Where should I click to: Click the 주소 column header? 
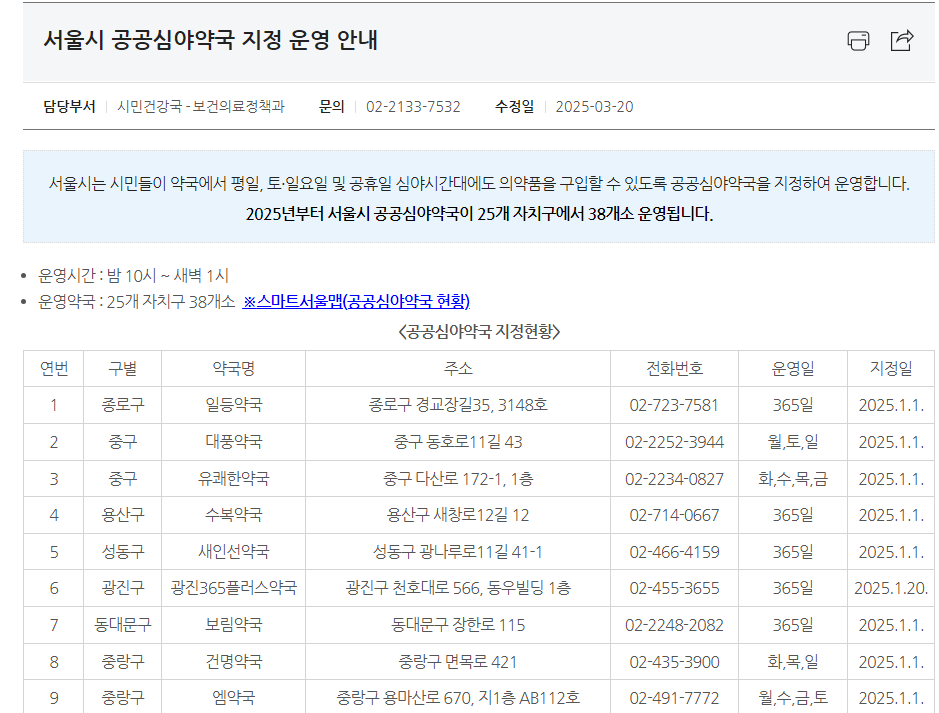pos(460,368)
